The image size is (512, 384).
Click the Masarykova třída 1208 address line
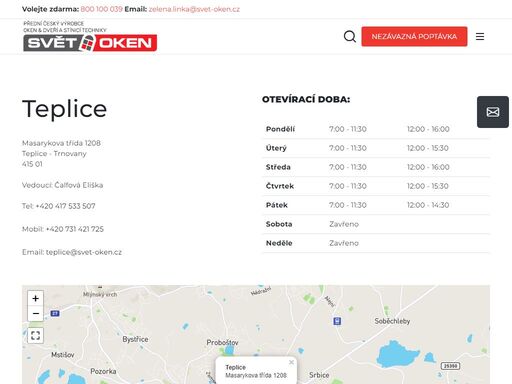61,143
